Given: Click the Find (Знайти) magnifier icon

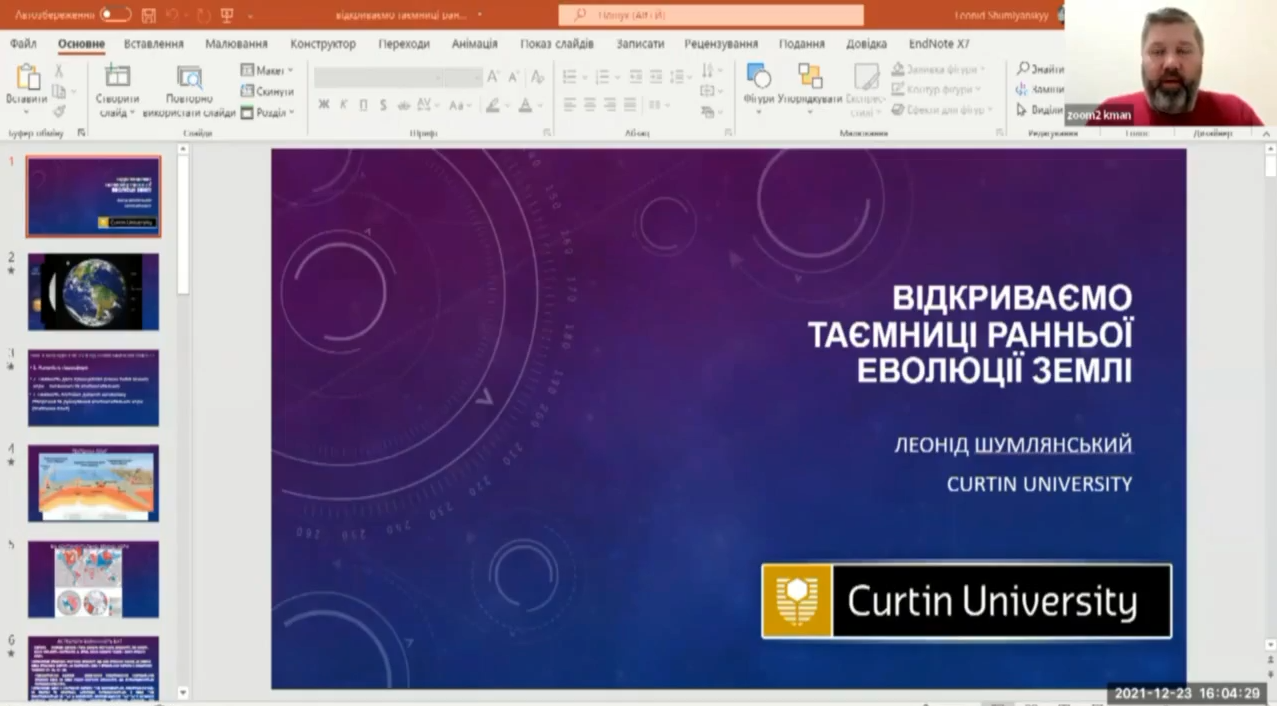Looking at the screenshot, I should coord(1023,69).
